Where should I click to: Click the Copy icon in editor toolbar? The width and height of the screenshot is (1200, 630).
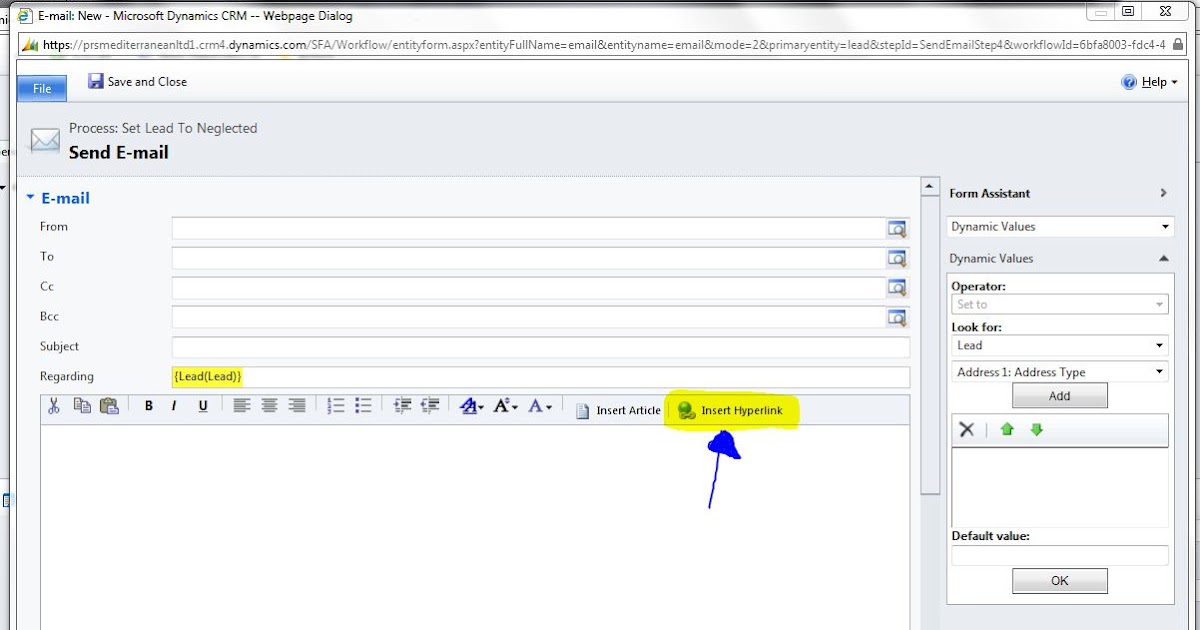[82, 406]
